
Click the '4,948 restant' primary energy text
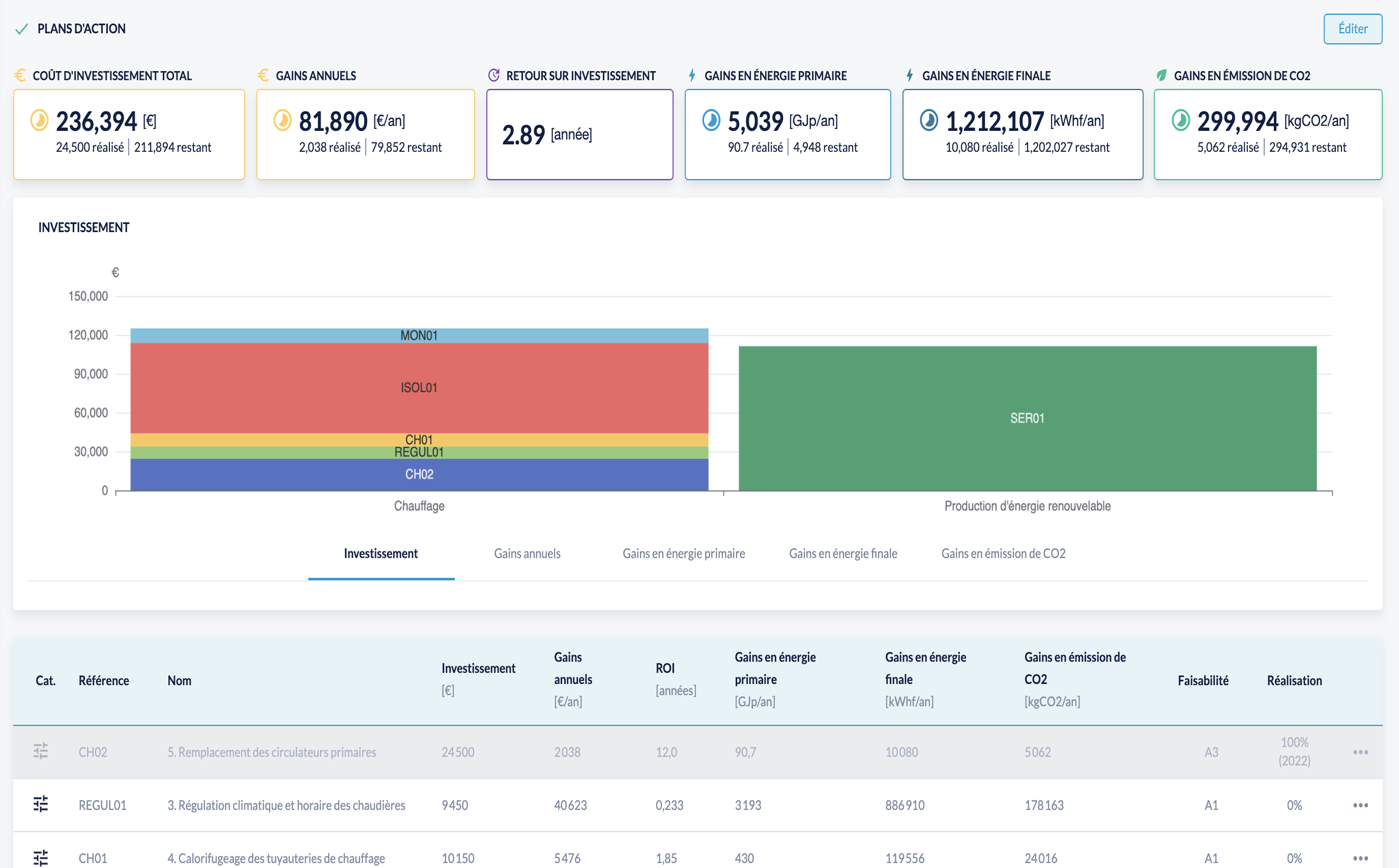825,148
